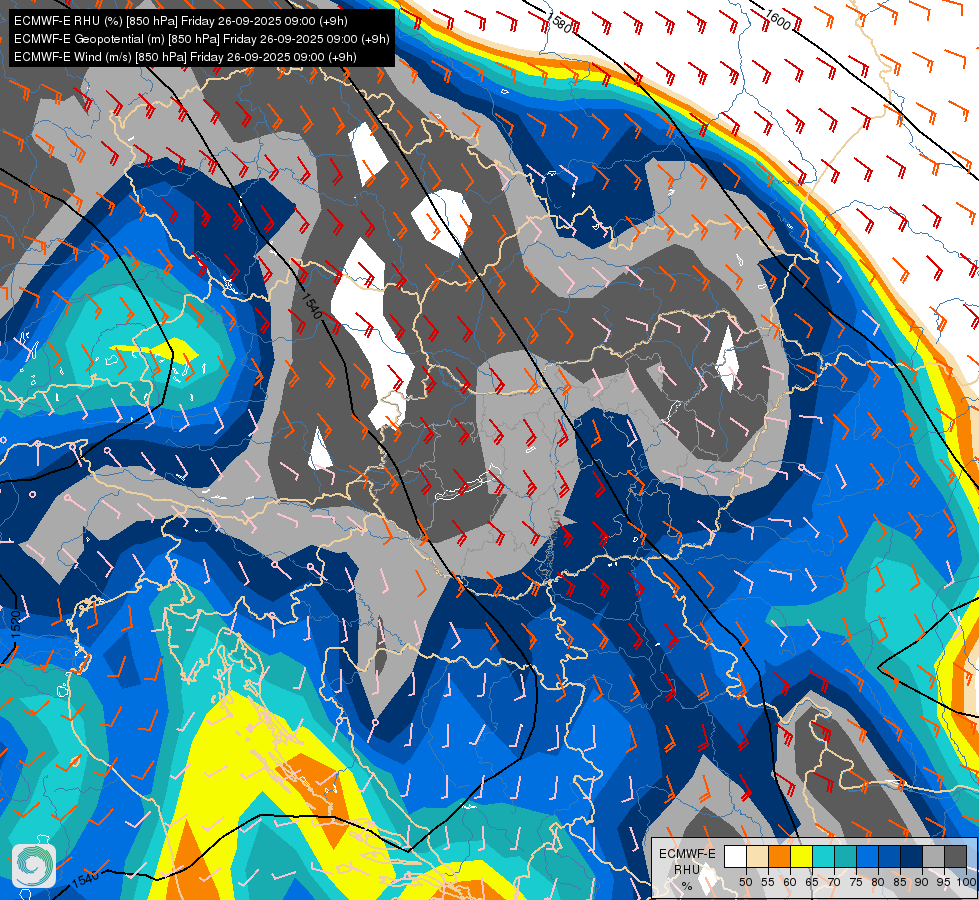Click the yellow 60-65% legend swatch
Image resolution: width=979 pixels, height=900 pixels.
point(802,856)
